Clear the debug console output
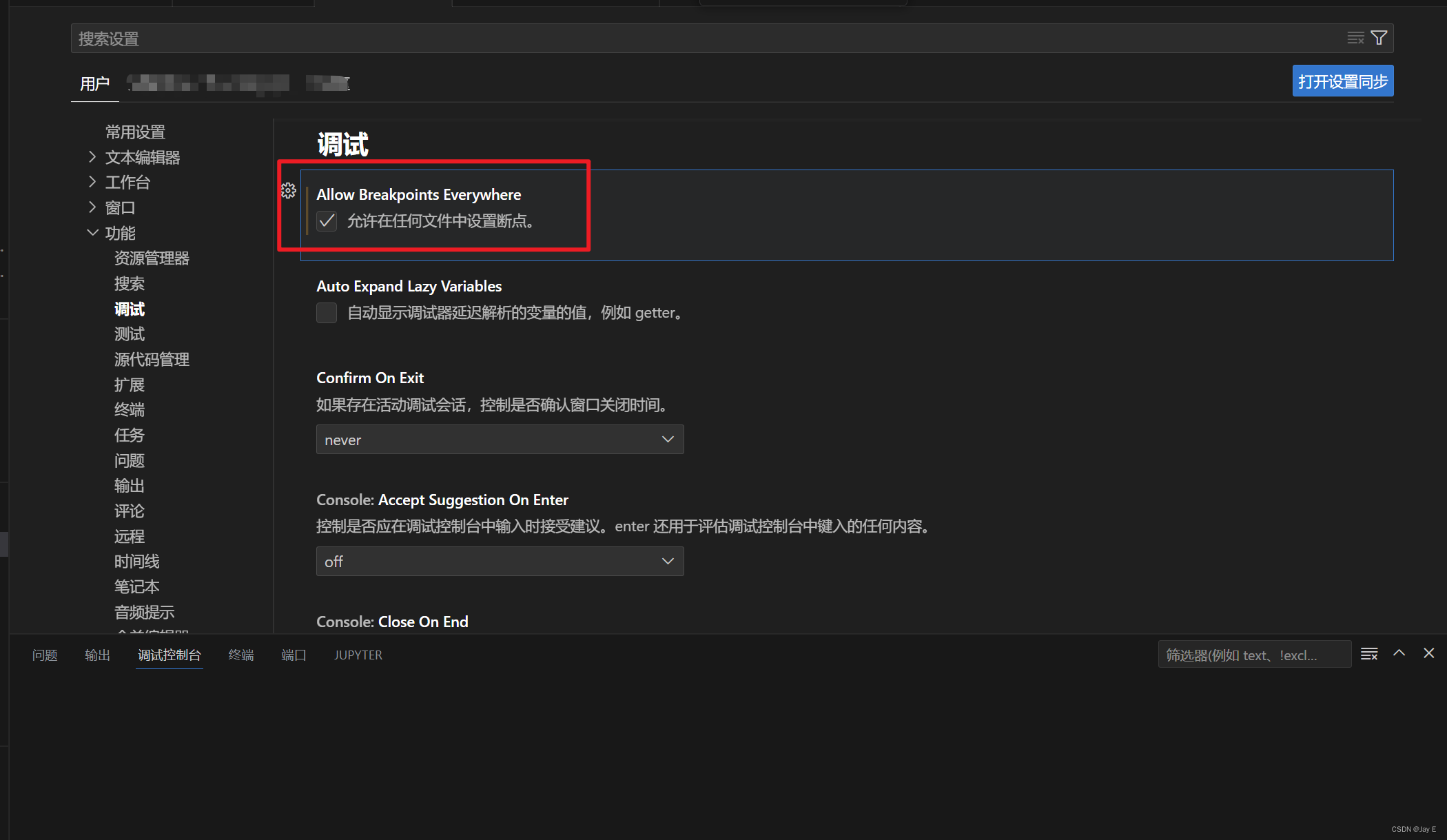1447x840 pixels. 1369,654
